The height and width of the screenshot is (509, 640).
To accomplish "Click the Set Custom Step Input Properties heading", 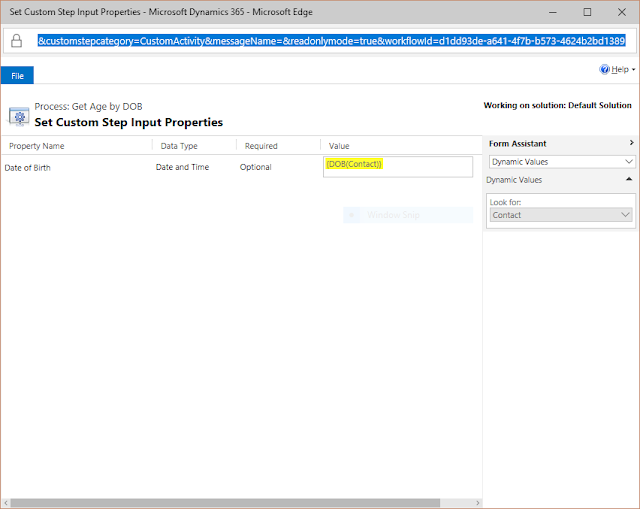I will (129, 122).
